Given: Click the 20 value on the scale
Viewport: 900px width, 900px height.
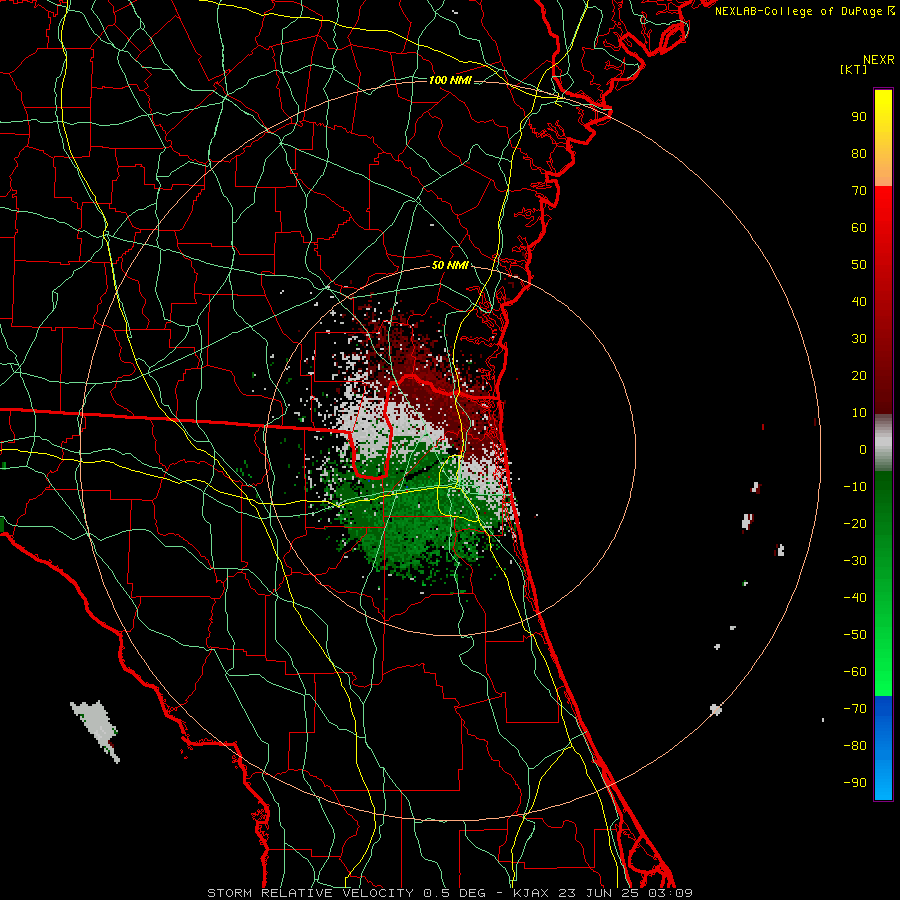Looking at the screenshot, I should point(859,376).
